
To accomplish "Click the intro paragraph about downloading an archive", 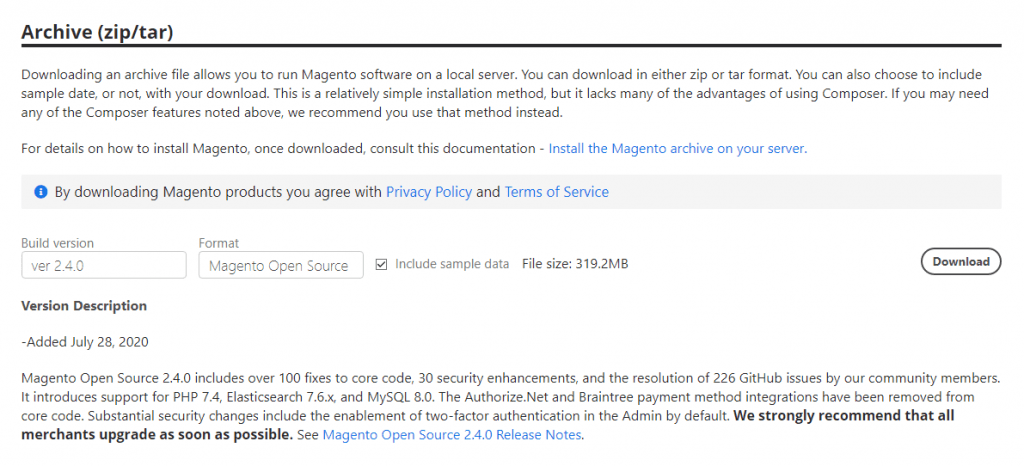I will pyautogui.click(x=505, y=93).
